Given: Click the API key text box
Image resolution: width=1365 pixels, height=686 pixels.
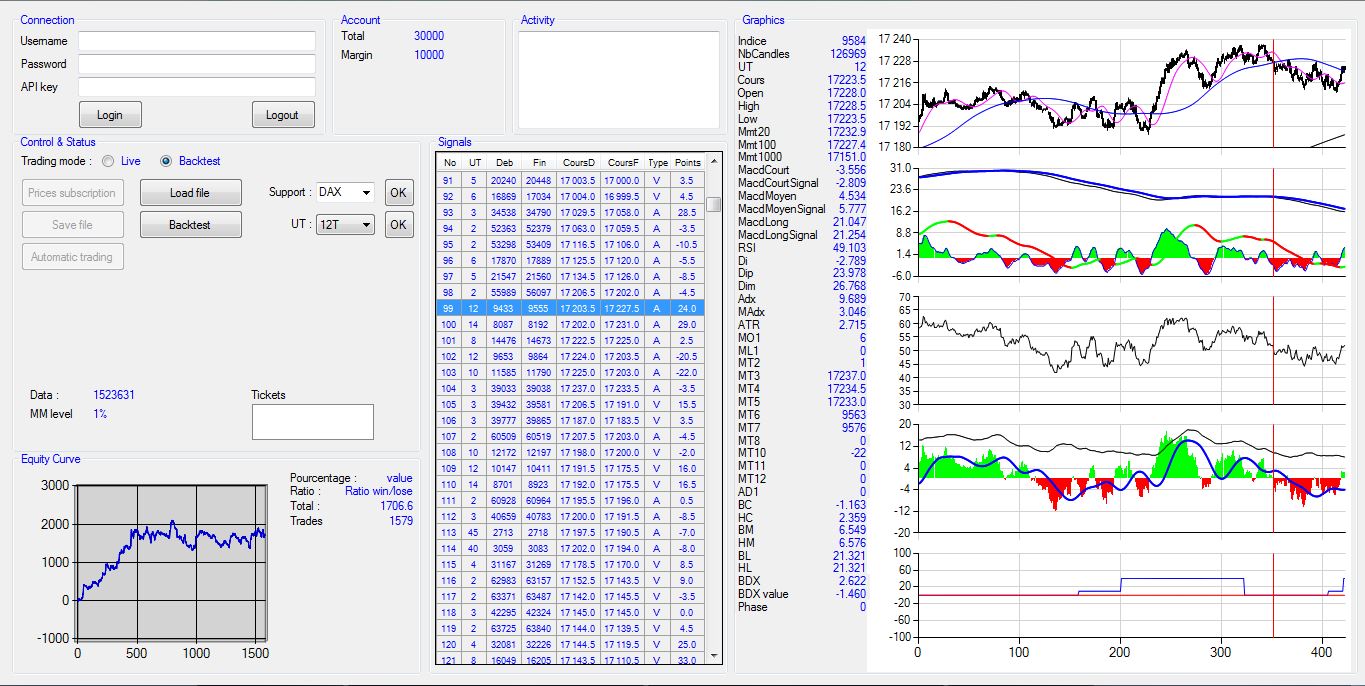Looking at the screenshot, I should [x=197, y=87].
